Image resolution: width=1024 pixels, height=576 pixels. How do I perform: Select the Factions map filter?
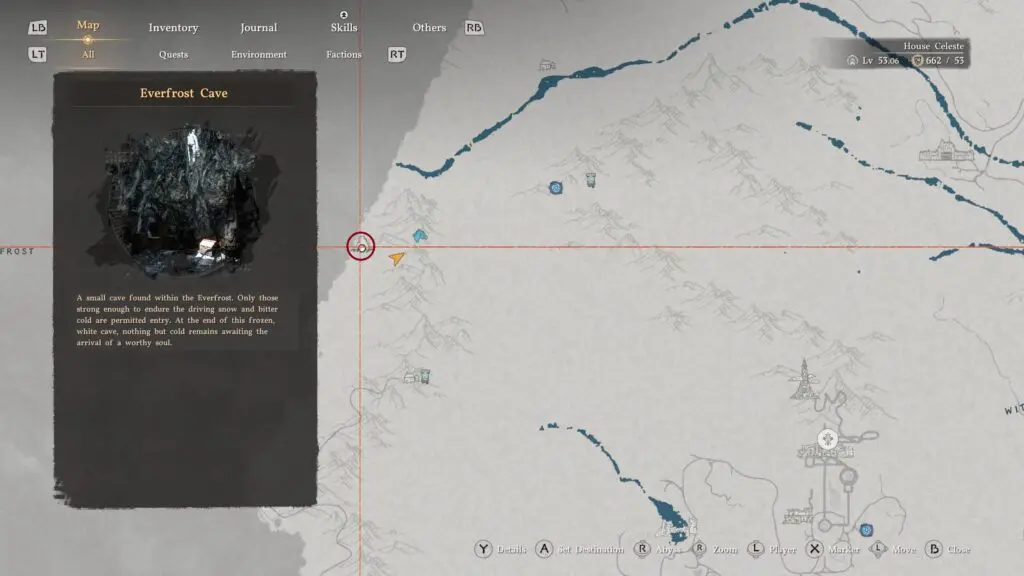344,54
